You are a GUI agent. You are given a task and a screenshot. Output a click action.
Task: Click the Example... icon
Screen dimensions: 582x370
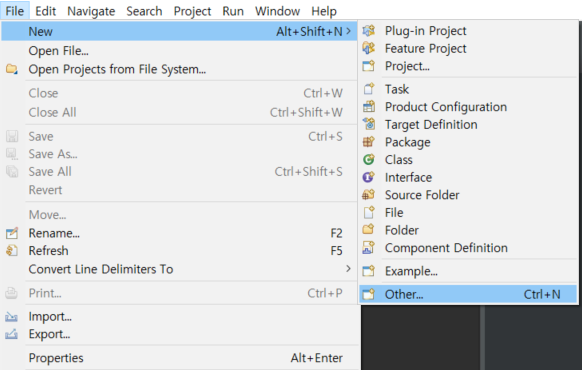pos(369,271)
